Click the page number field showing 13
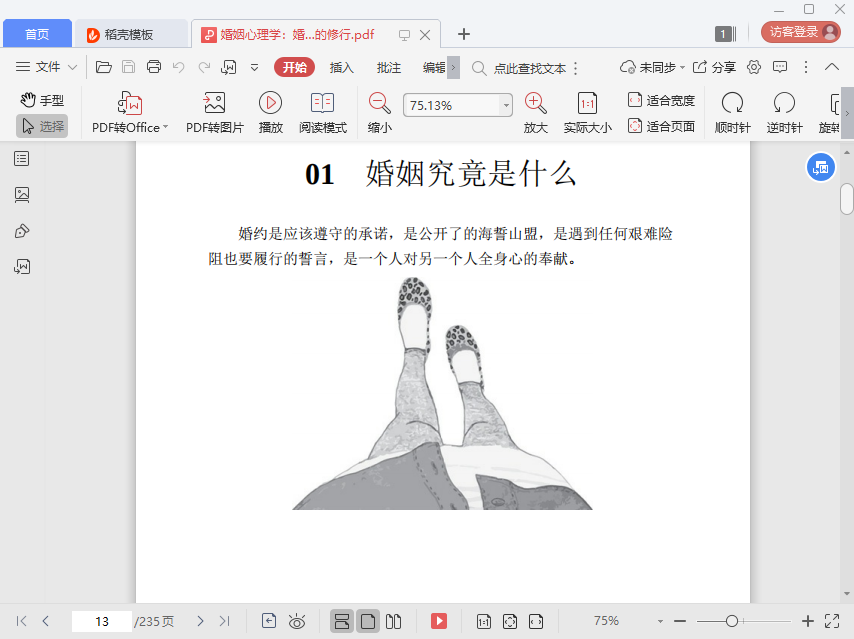 pyautogui.click(x=102, y=621)
